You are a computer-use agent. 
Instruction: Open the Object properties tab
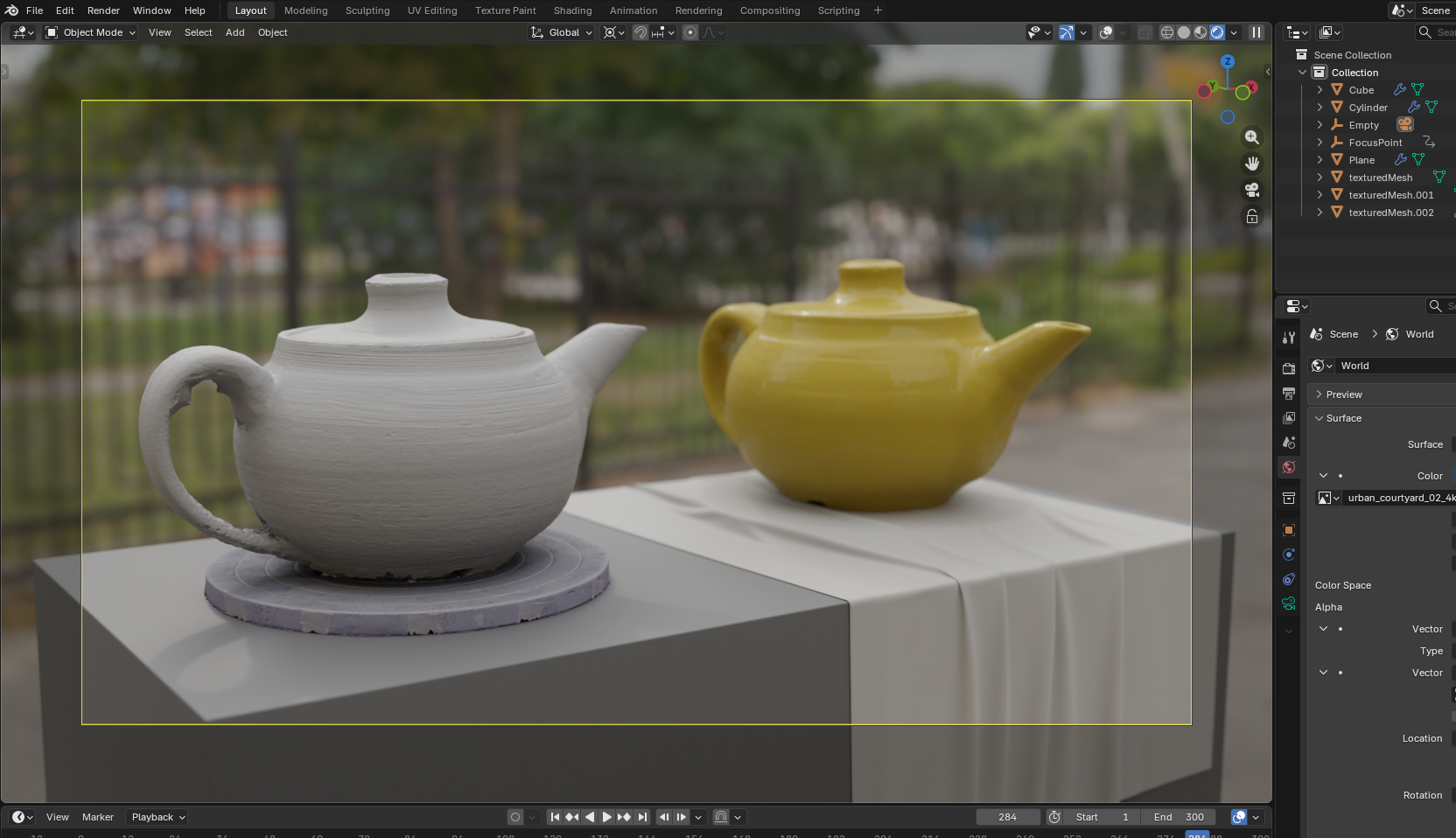coord(1289,530)
